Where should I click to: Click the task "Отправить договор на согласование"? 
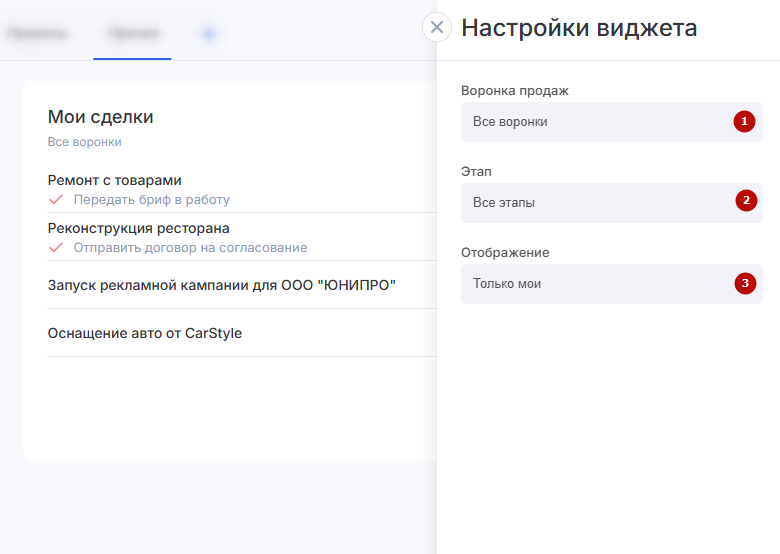(x=190, y=247)
